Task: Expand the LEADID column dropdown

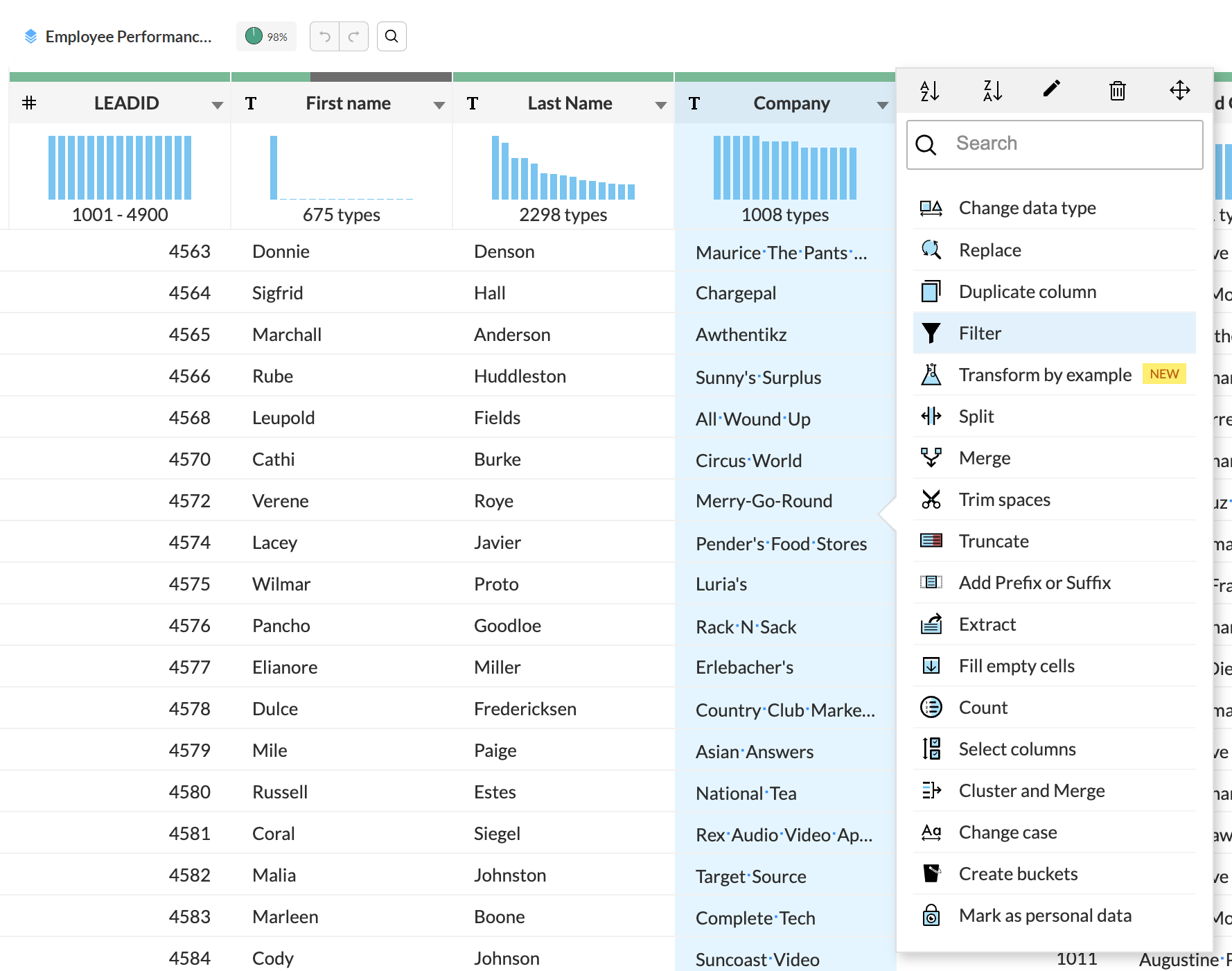Action: [x=217, y=105]
